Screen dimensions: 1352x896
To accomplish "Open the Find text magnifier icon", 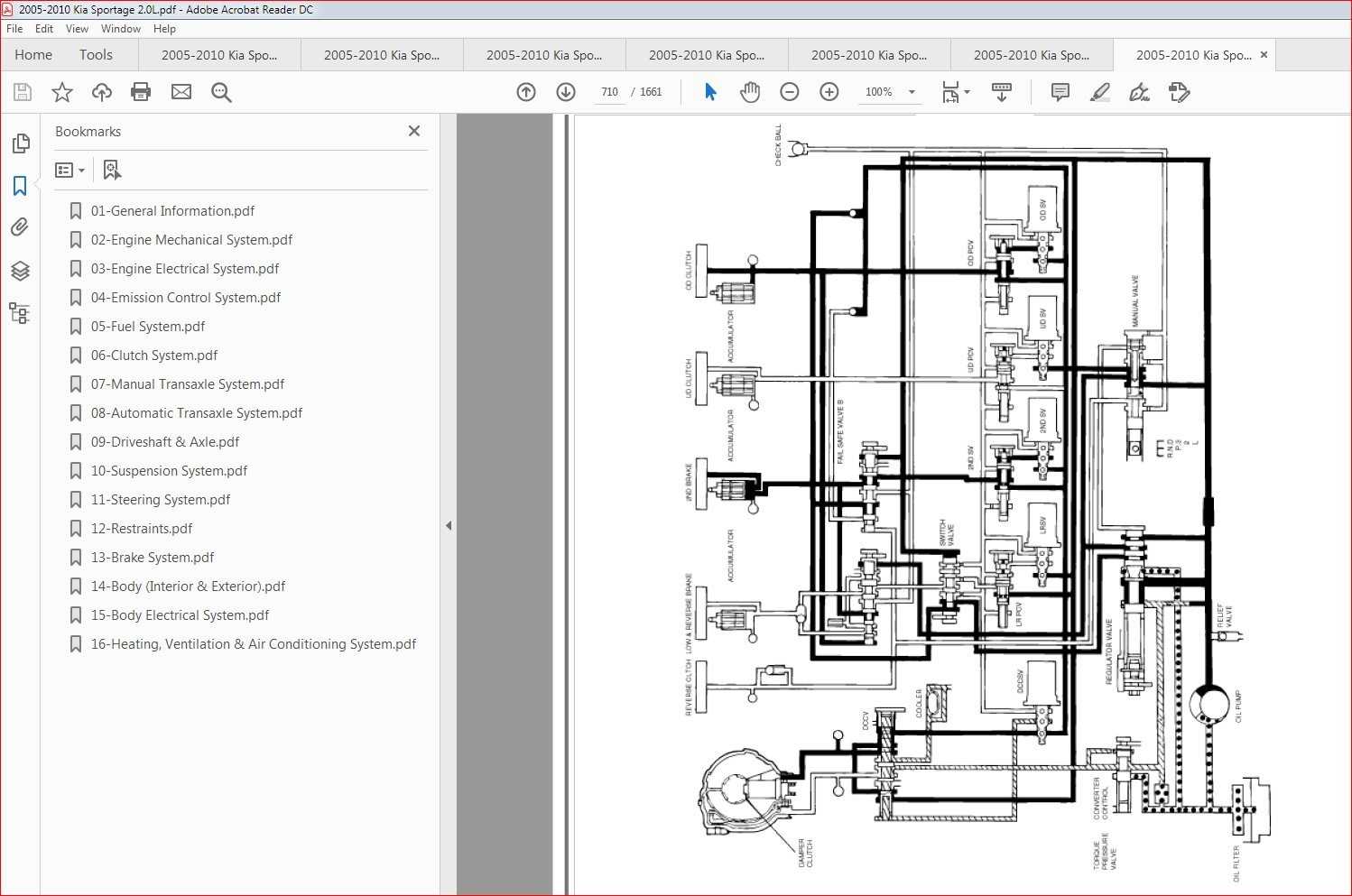I will [221, 92].
